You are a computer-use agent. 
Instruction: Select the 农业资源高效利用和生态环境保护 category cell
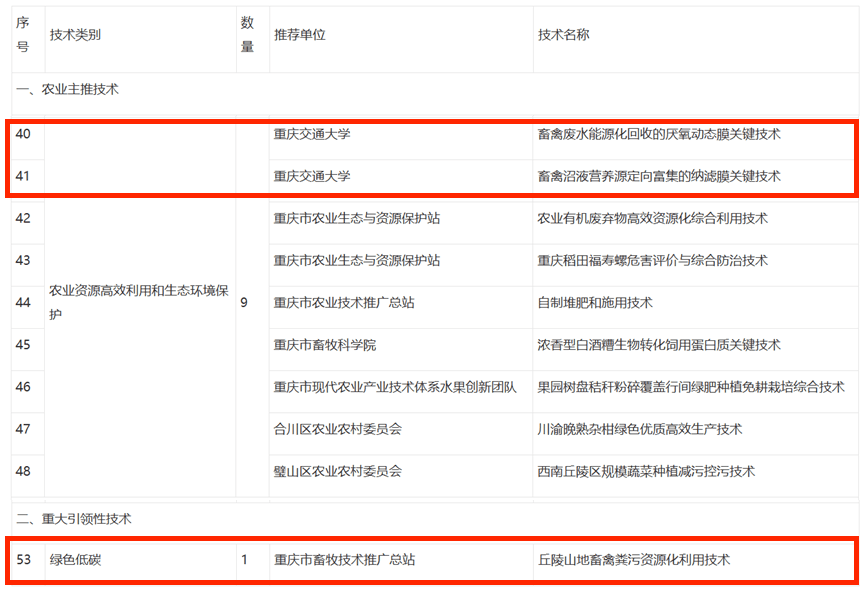[139, 301]
